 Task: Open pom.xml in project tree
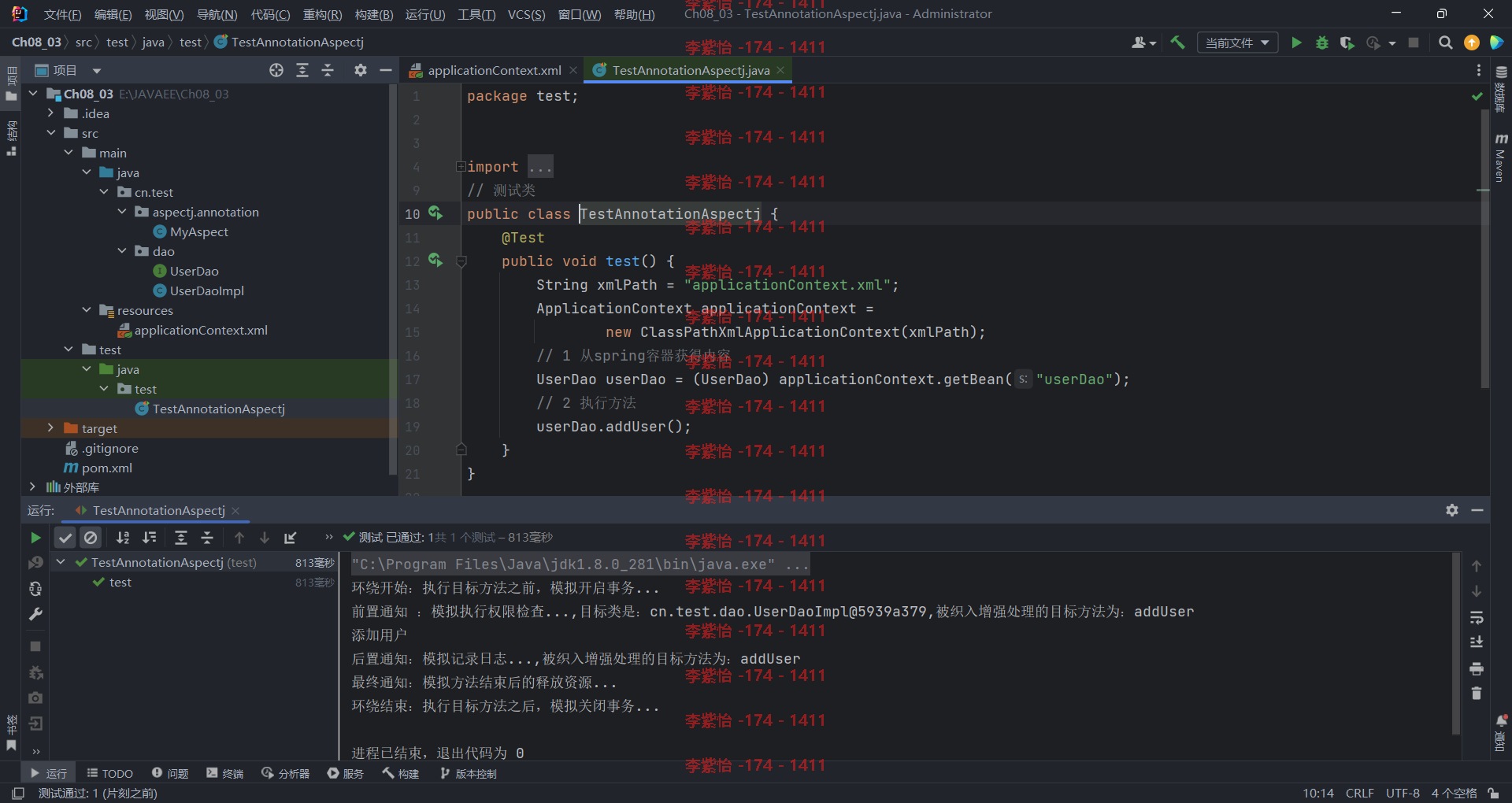(x=106, y=468)
